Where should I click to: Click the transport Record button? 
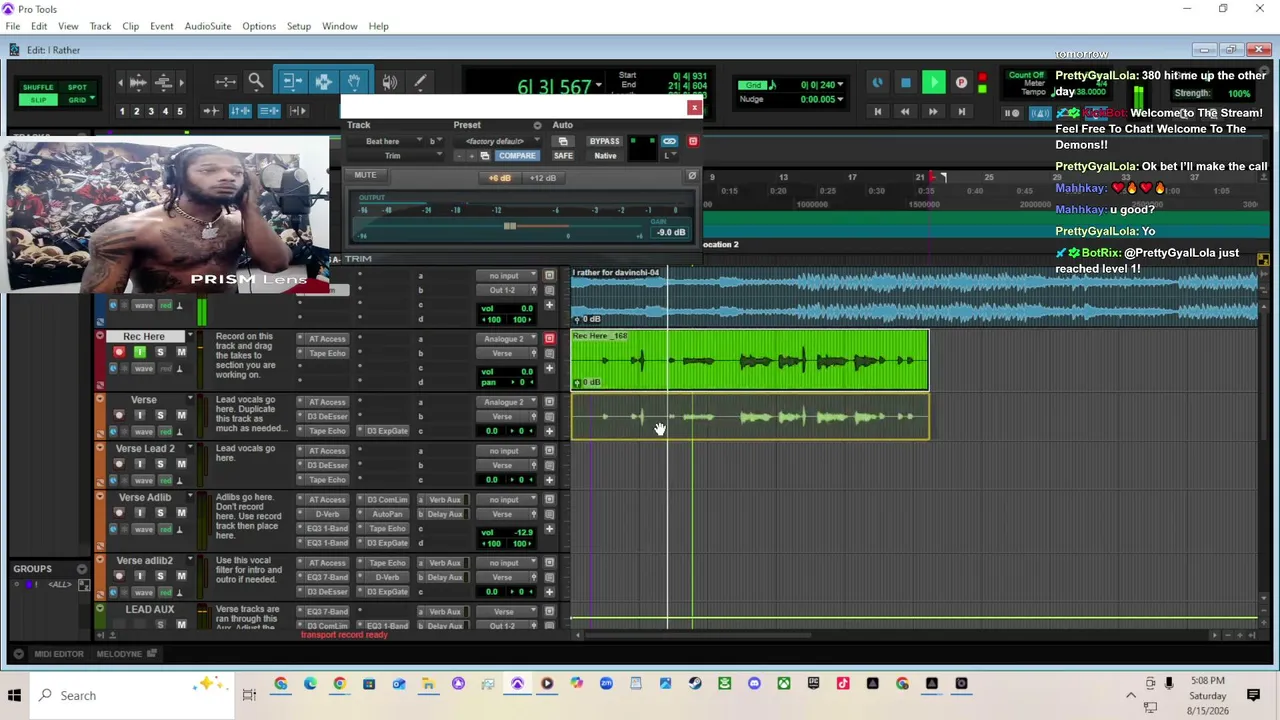coord(961,83)
